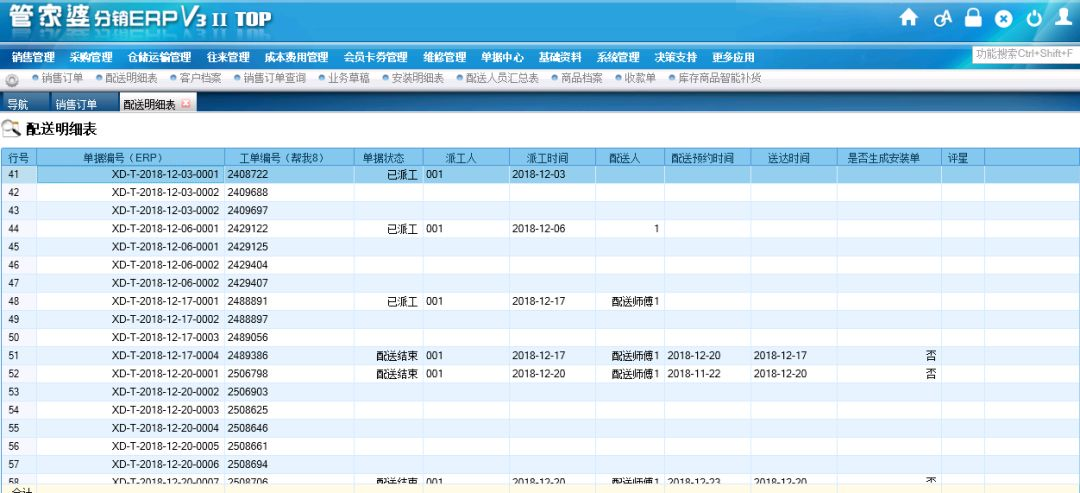This screenshot has height=493, width=1080.
Task: Open the user profile icon
Action: [1064, 17]
